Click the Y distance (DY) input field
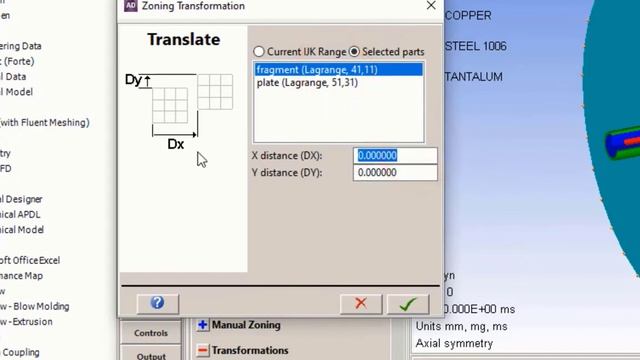Image resolution: width=640 pixels, height=360 pixels. (x=395, y=173)
